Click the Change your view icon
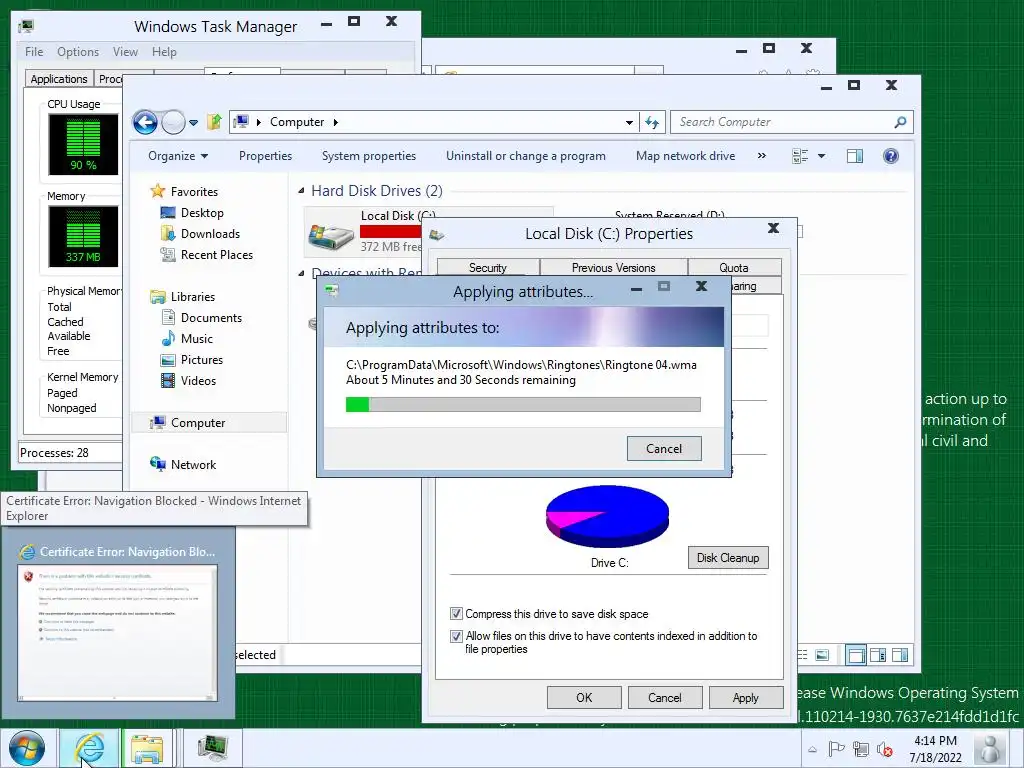 (x=800, y=156)
